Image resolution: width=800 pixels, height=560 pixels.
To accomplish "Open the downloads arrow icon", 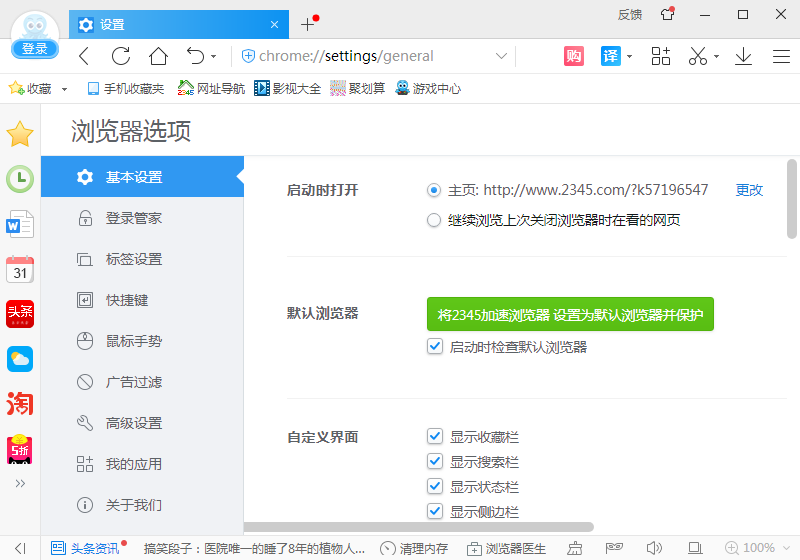I will 743,56.
